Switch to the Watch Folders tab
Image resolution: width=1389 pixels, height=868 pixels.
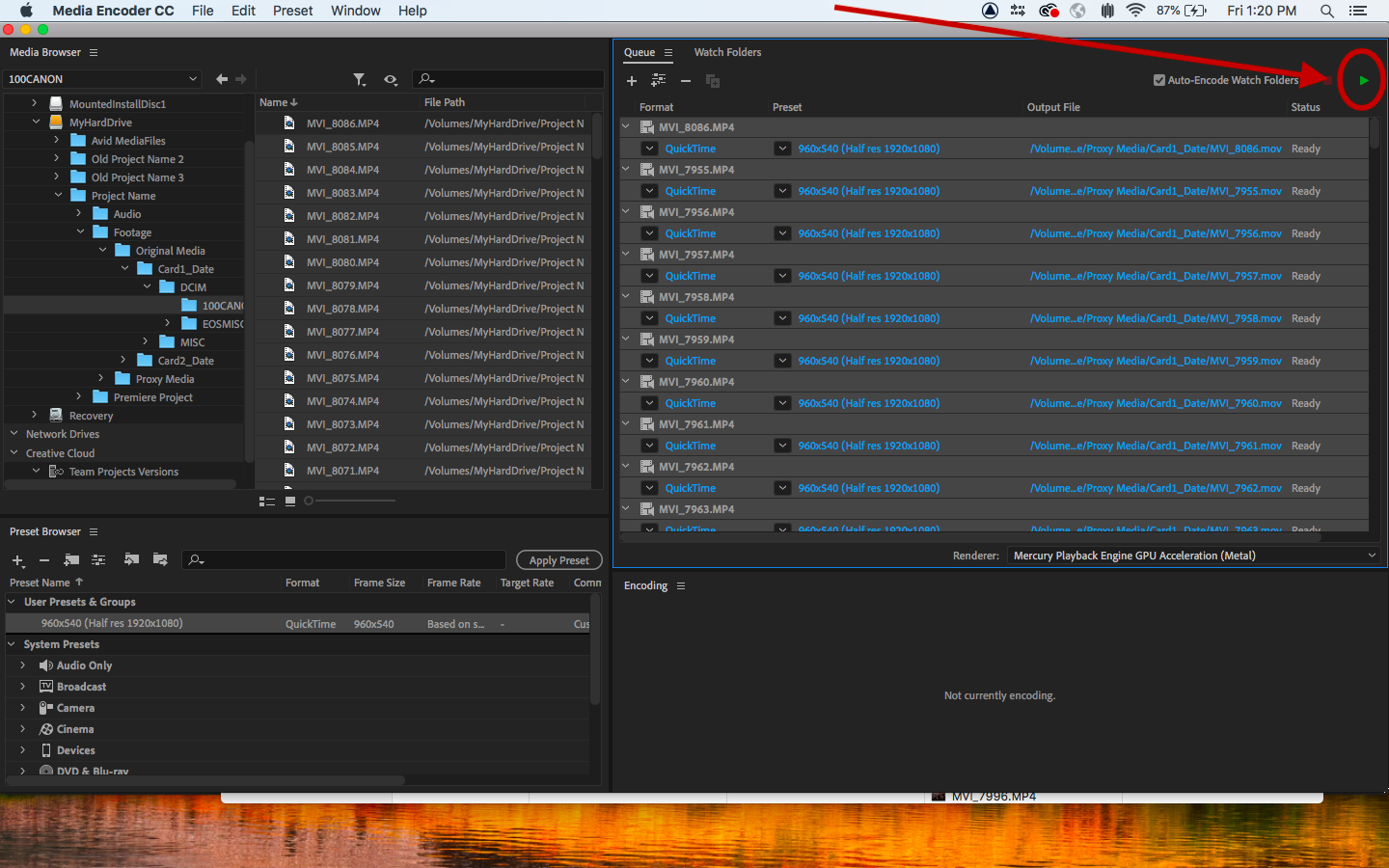[x=727, y=52]
